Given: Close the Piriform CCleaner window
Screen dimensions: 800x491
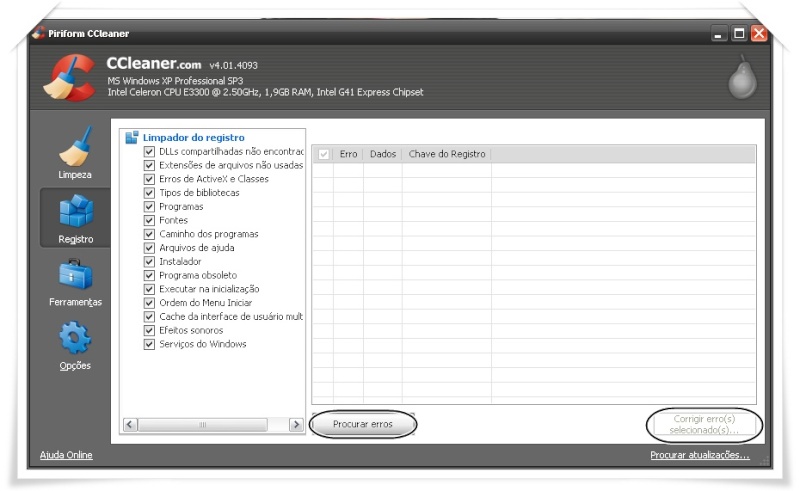Looking at the screenshot, I should [x=759, y=34].
